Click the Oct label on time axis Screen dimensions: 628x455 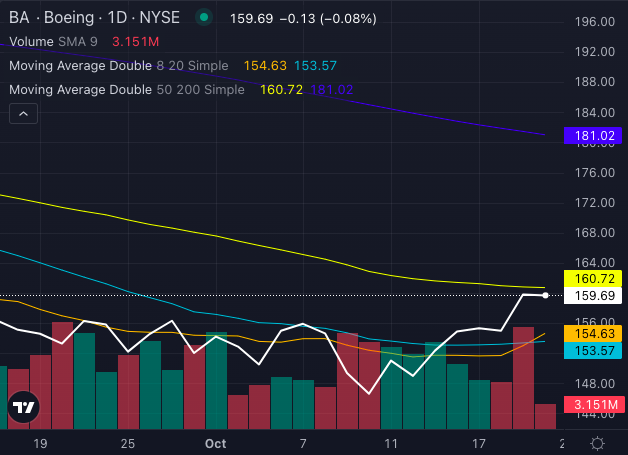pos(215,443)
